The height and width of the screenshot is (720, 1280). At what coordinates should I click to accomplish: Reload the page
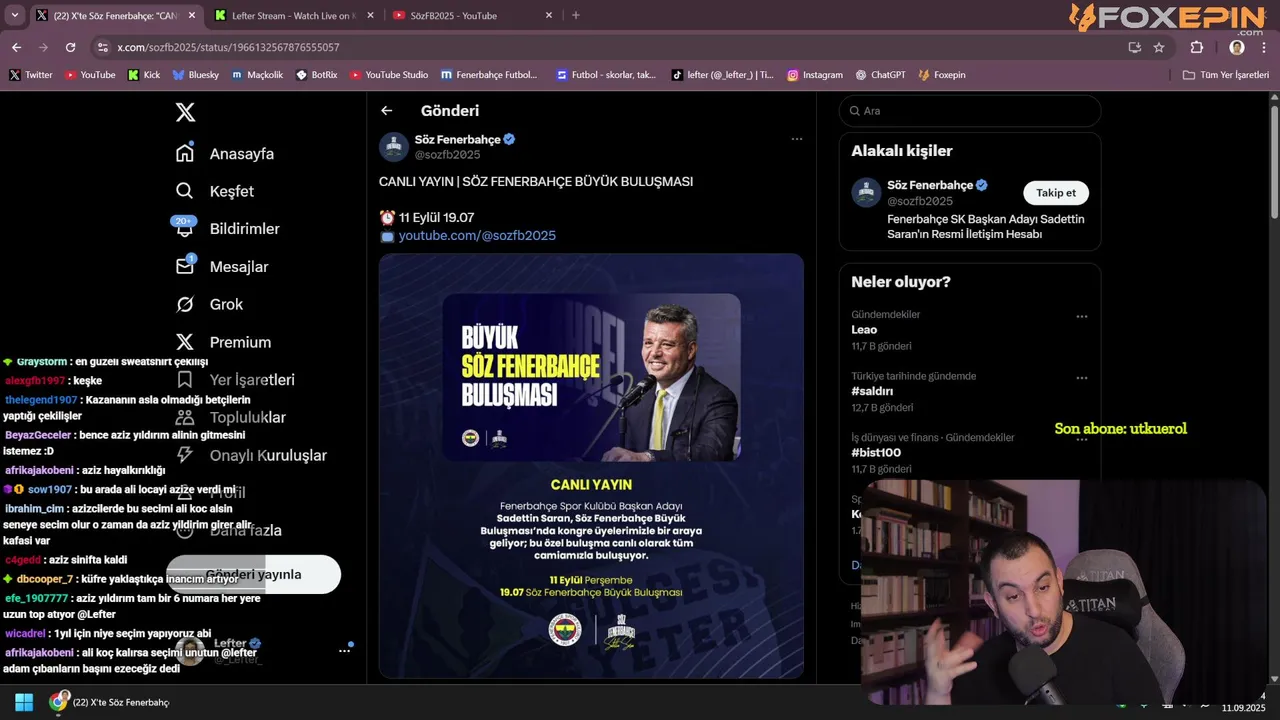coord(70,47)
